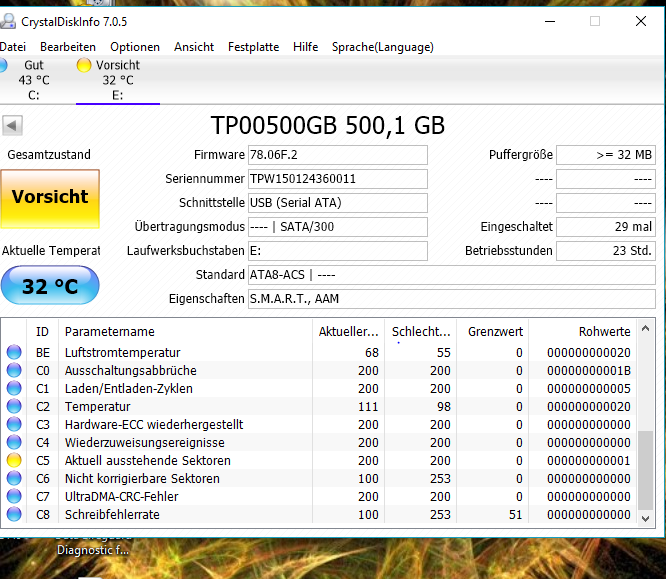Viewport: 666px width, 579px height.
Task: Select the Nicht korrigierbare Sektoren row
Action: tap(319, 478)
